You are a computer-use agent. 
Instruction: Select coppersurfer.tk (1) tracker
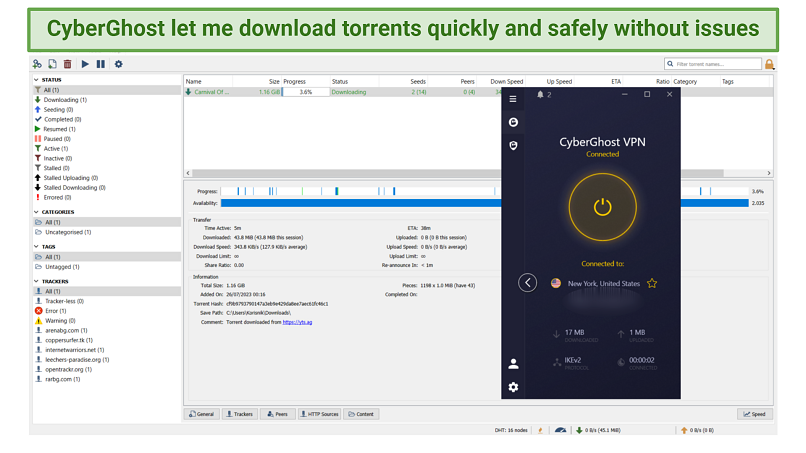(x=64, y=340)
